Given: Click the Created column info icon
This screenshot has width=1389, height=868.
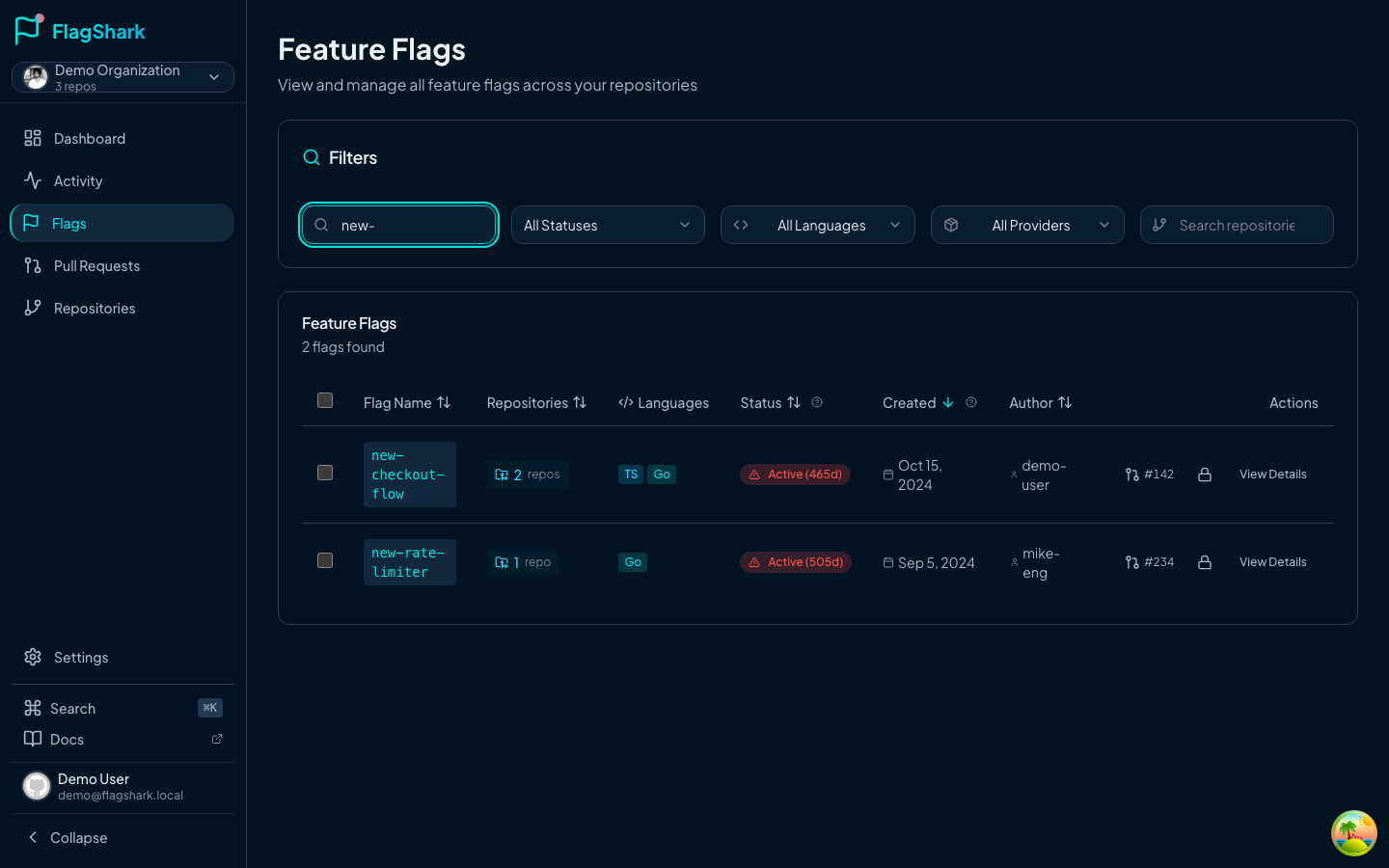Looking at the screenshot, I should point(971,403).
